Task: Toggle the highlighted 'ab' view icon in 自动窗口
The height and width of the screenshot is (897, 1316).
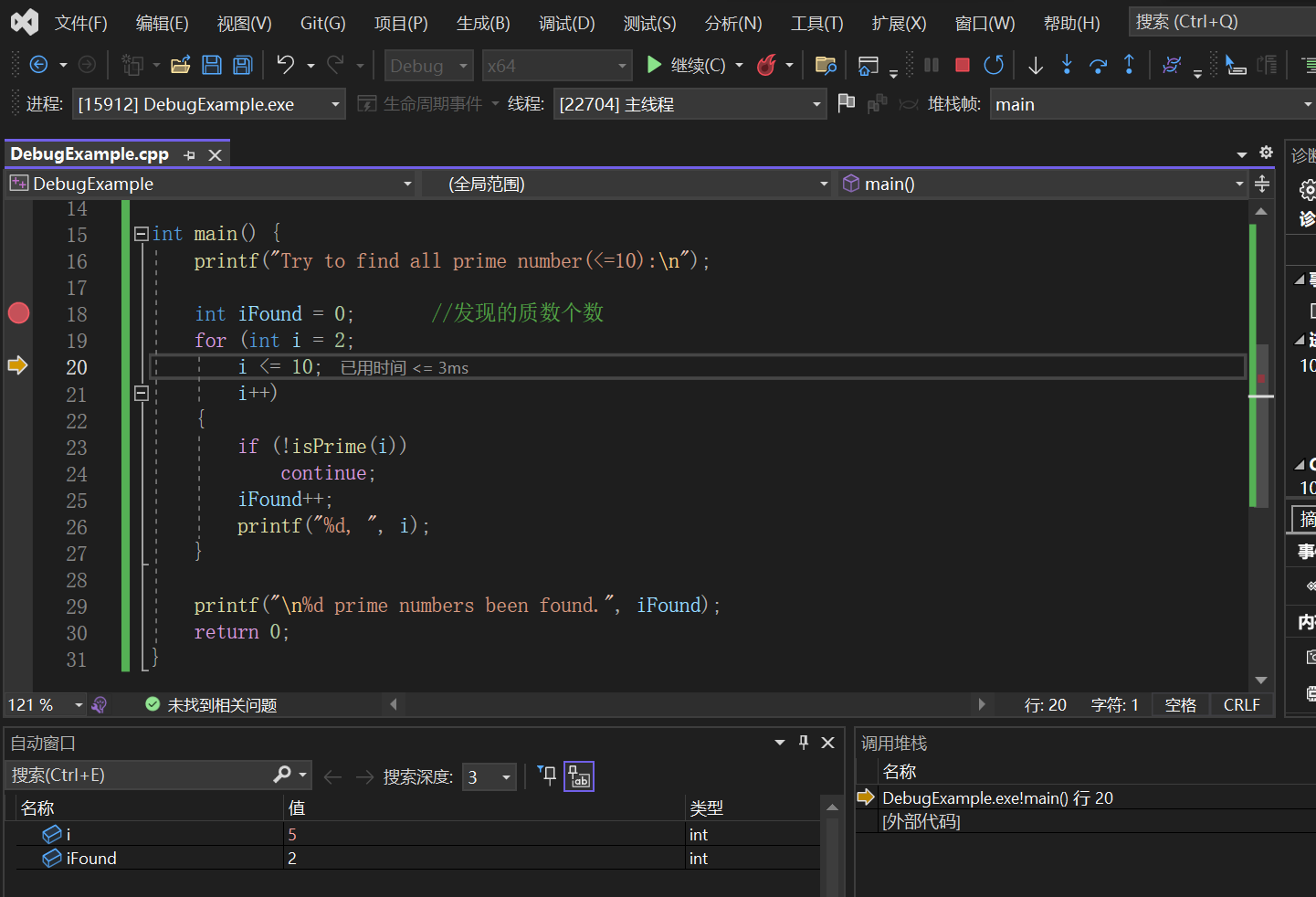Action: pyautogui.click(x=579, y=776)
